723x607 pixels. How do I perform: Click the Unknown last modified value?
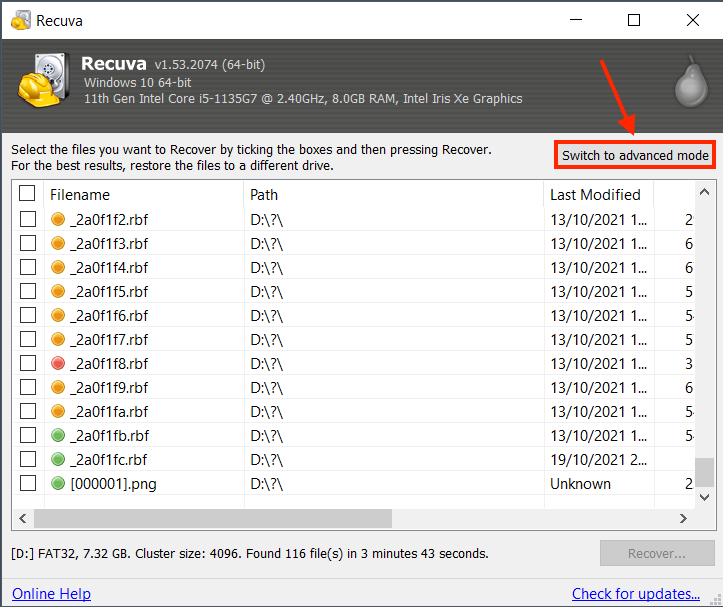(x=580, y=483)
